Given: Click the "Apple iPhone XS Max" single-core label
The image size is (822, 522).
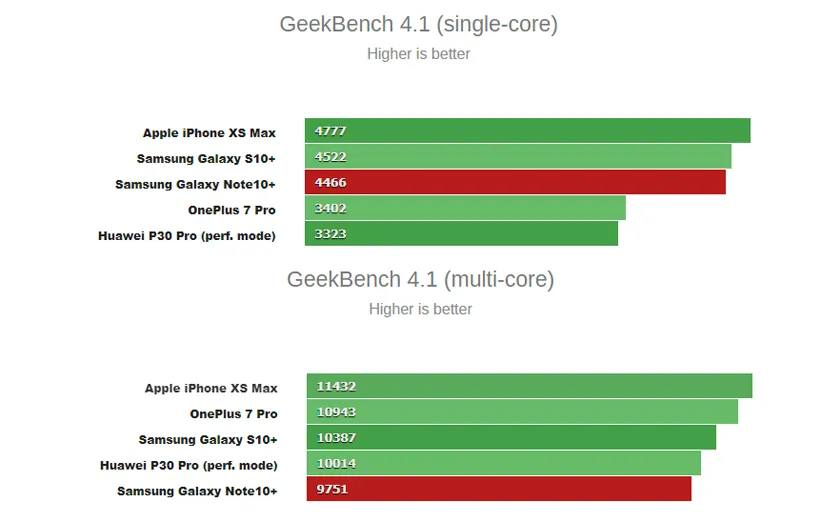Looking at the screenshot, I should pyautogui.click(x=209, y=132).
